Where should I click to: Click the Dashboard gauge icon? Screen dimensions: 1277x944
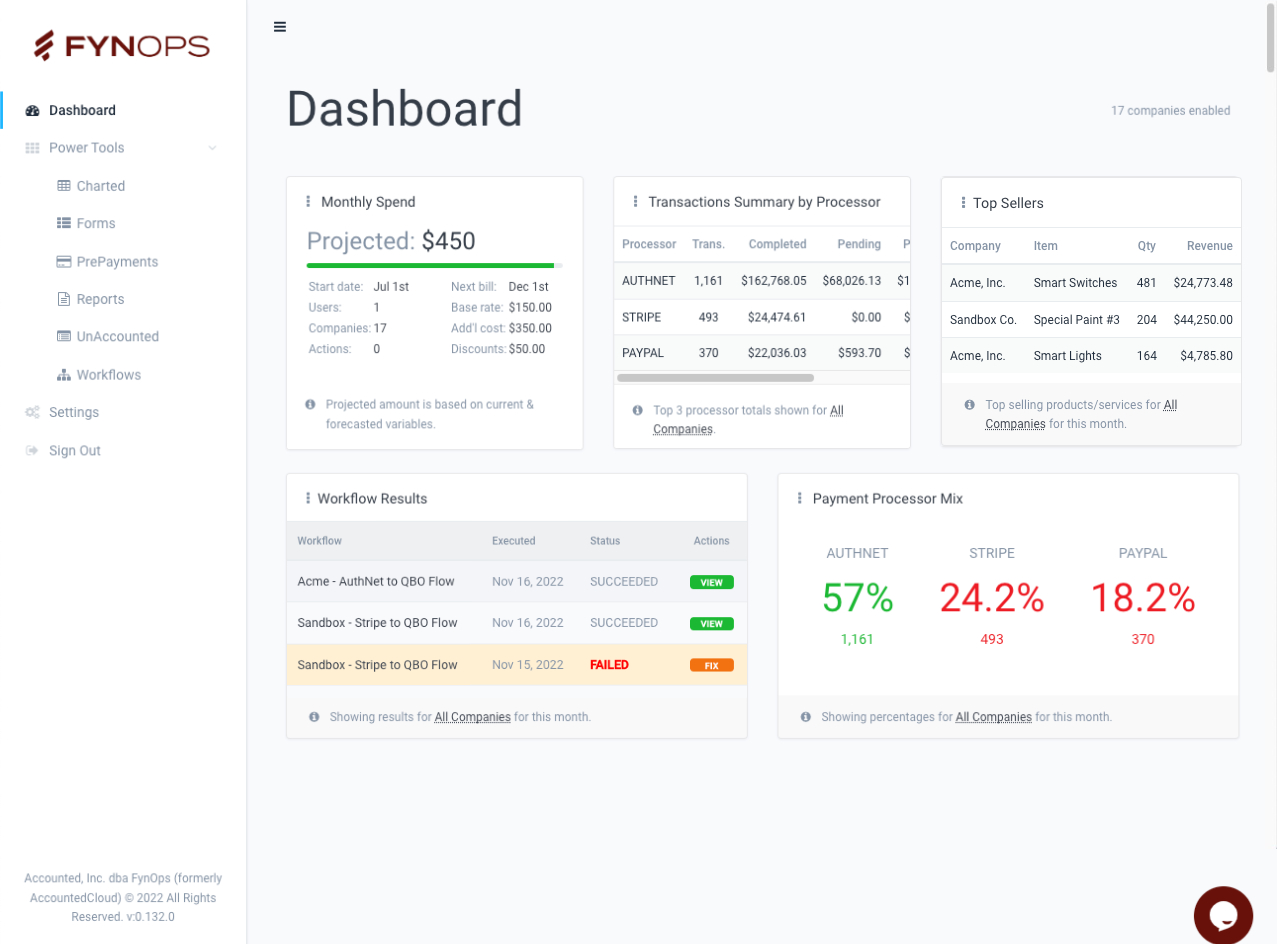[33, 111]
